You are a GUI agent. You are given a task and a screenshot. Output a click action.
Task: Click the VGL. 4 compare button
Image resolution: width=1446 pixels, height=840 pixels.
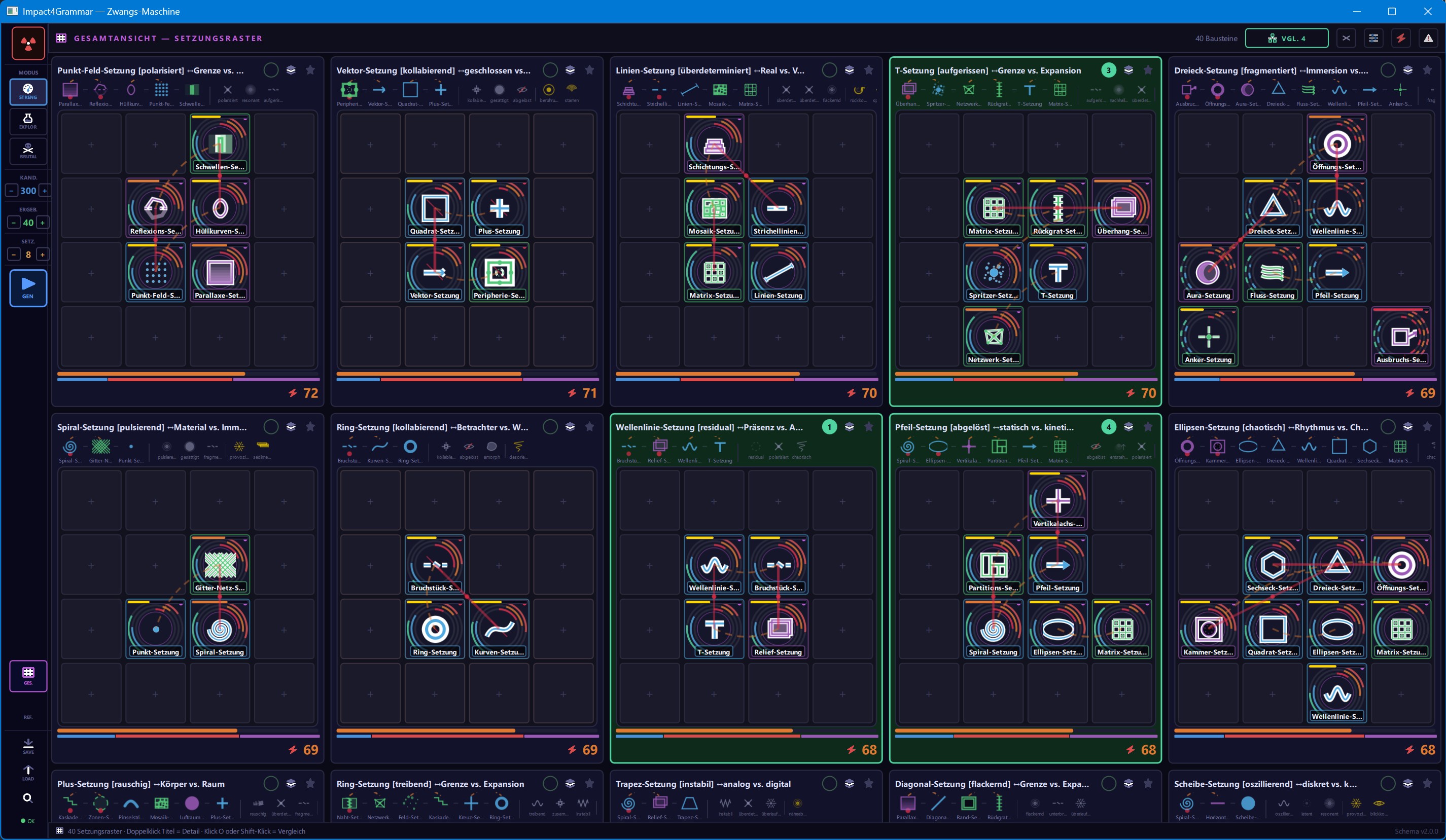pyautogui.click(x=1286, y=39)
